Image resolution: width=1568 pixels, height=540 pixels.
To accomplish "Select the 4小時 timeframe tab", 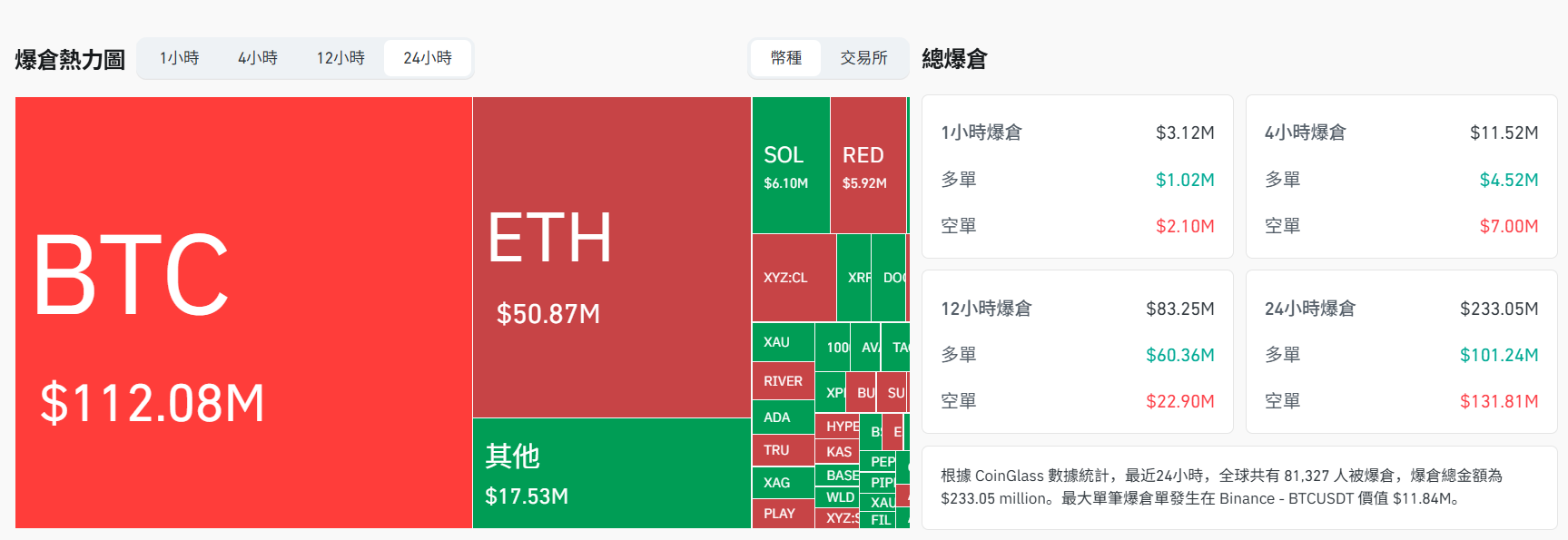I will [258, 58].
